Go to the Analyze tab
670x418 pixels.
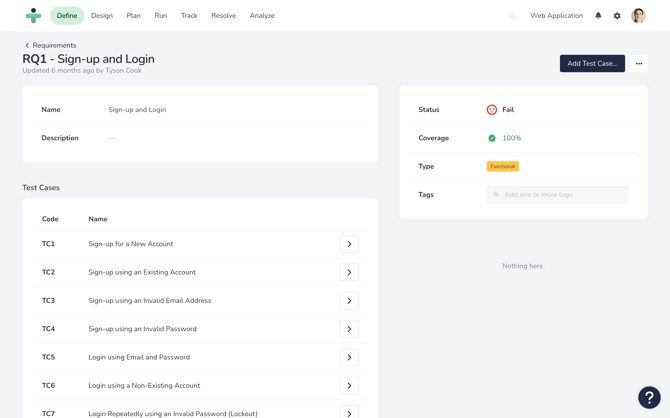coord(262,16)
